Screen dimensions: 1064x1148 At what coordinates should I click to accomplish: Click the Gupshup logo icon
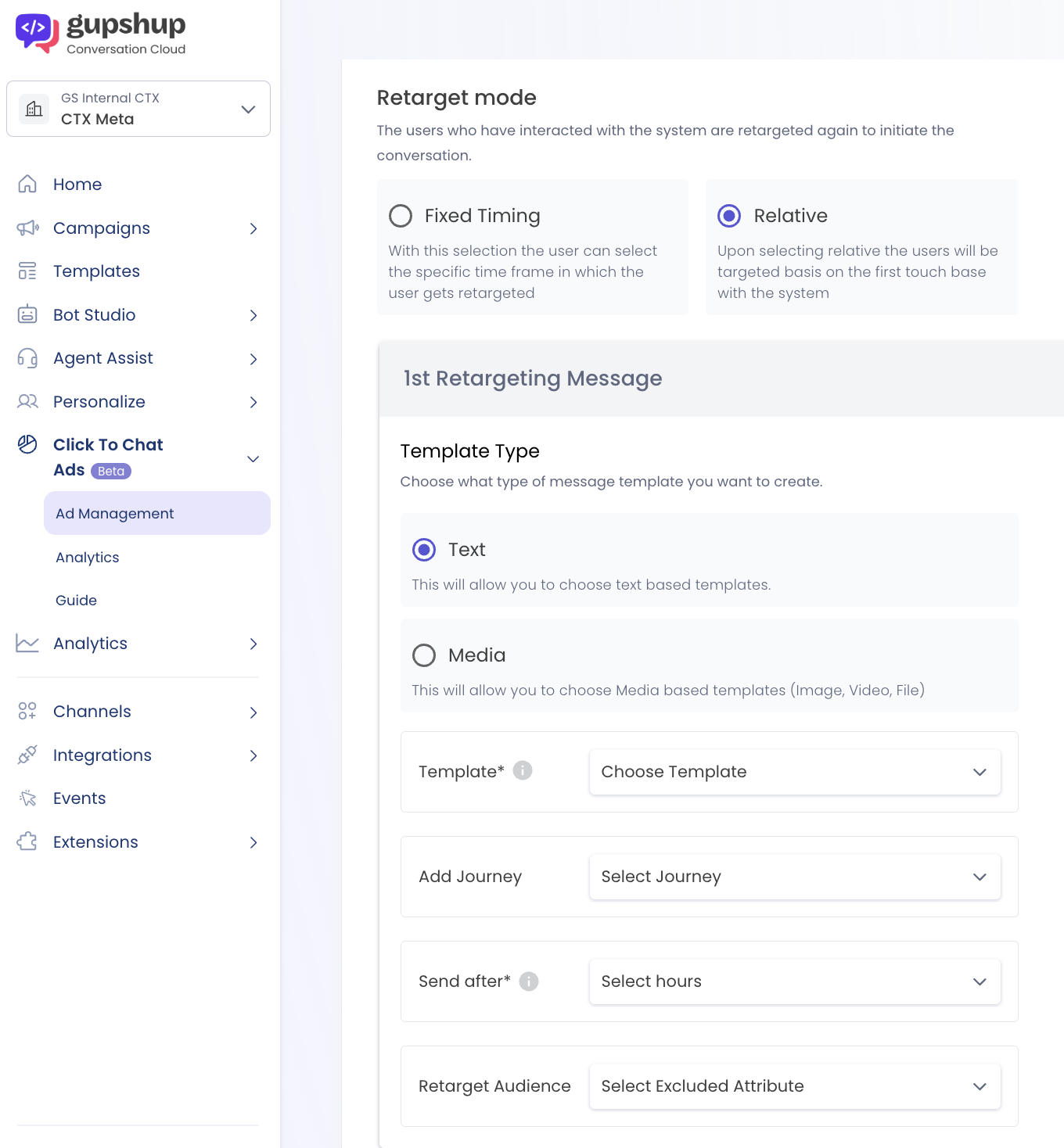(37, 33)
